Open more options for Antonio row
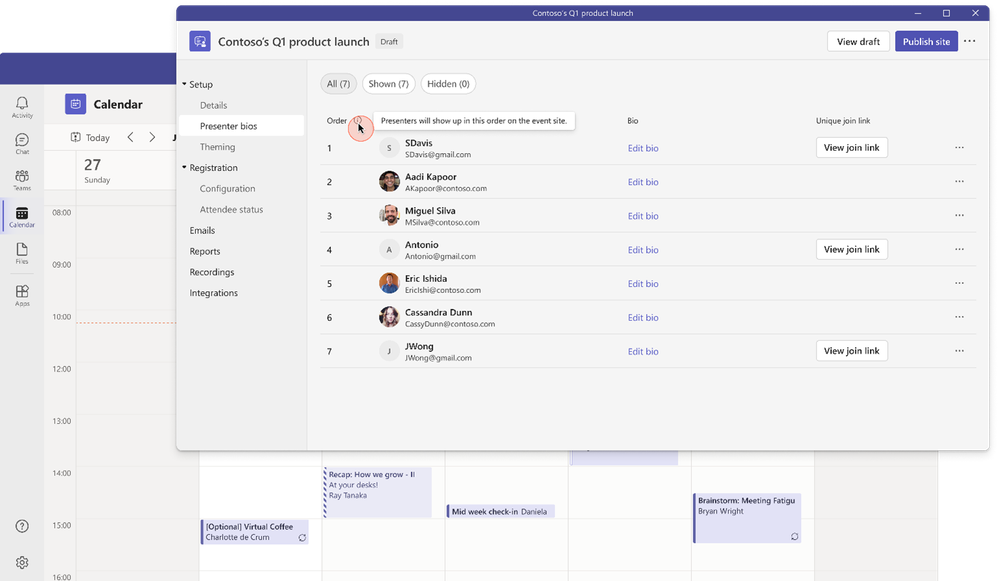 click(959, 249)
